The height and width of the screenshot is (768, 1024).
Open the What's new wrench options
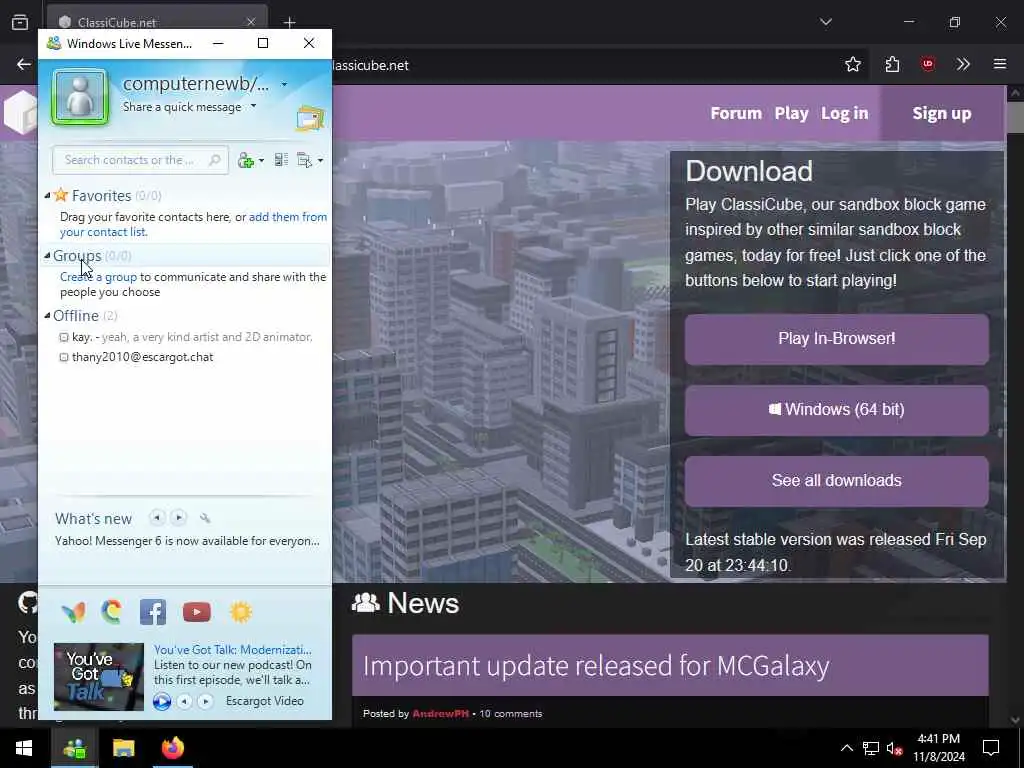point(205,519)
